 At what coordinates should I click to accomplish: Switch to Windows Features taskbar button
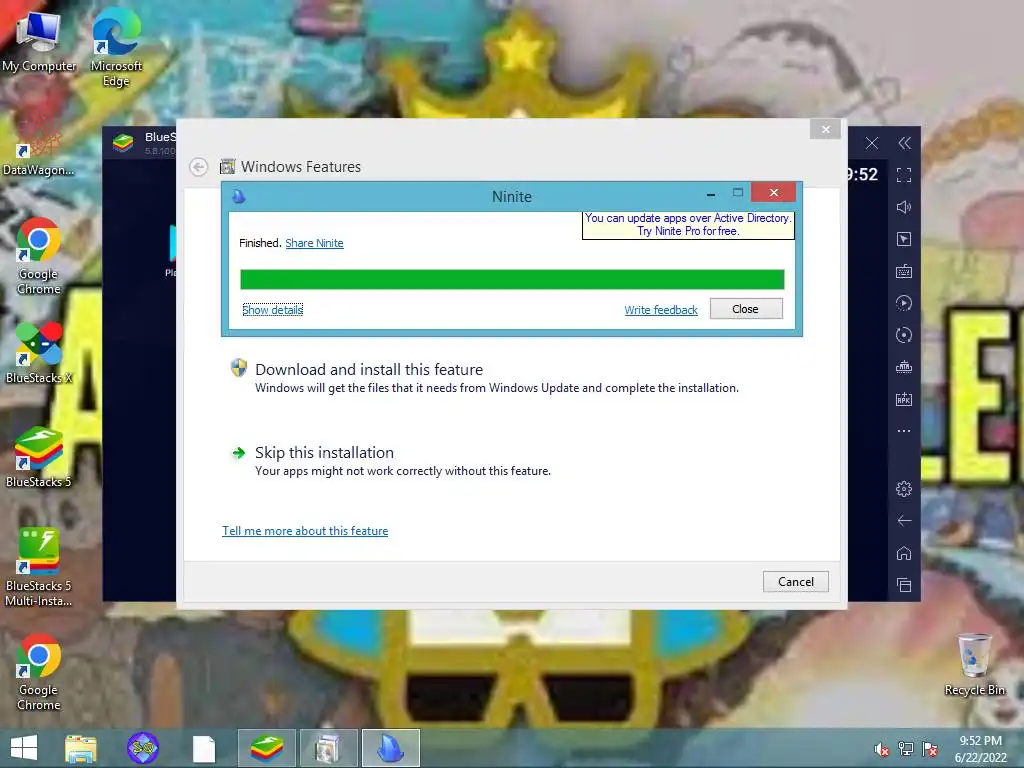328,748
